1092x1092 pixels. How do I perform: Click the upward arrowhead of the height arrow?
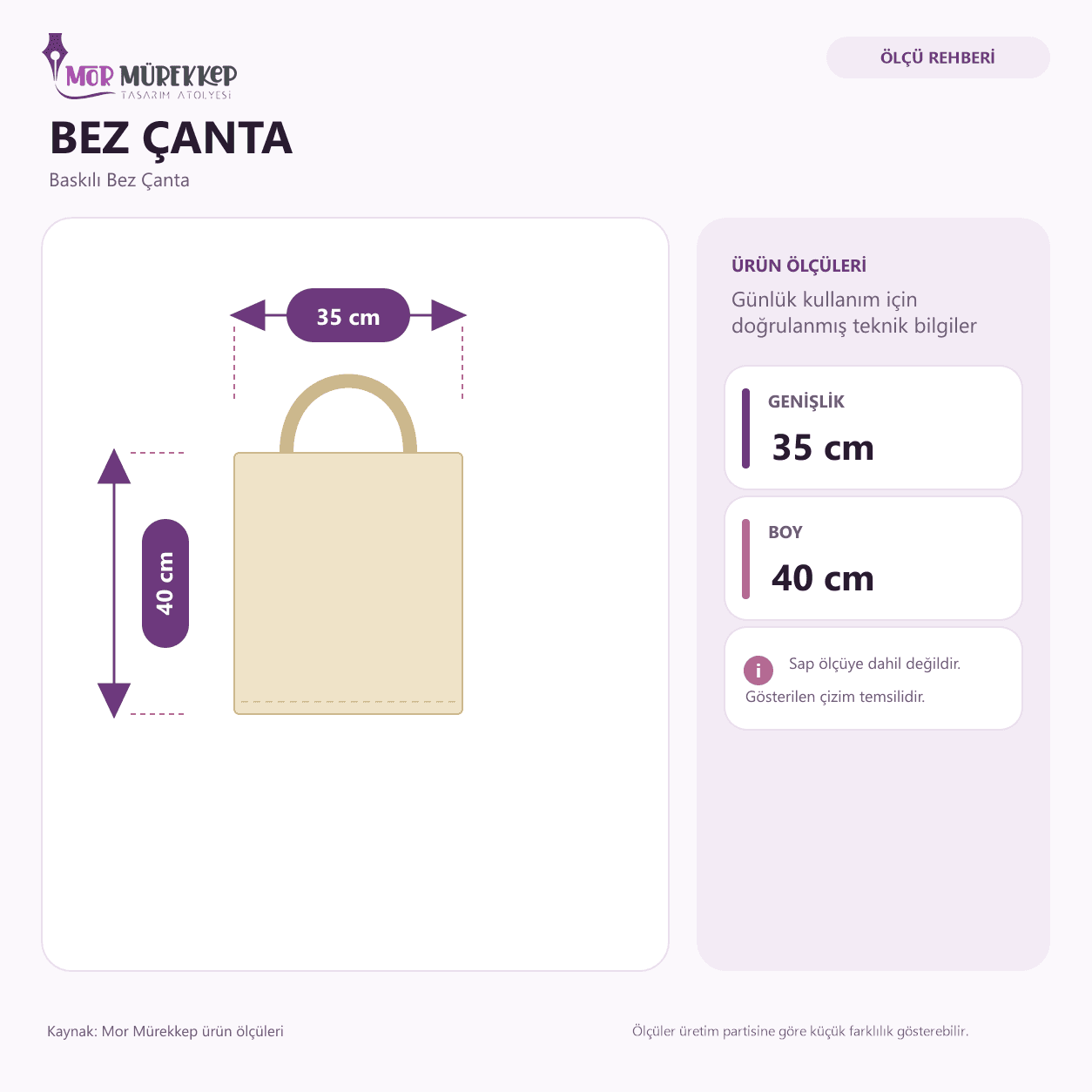114,467
